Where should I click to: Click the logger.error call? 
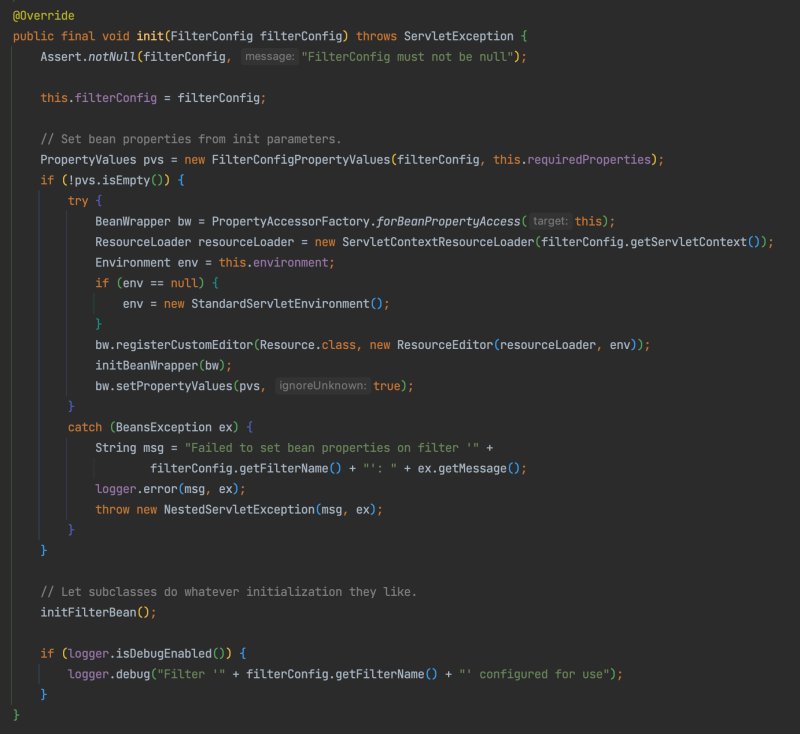[136, 489]
